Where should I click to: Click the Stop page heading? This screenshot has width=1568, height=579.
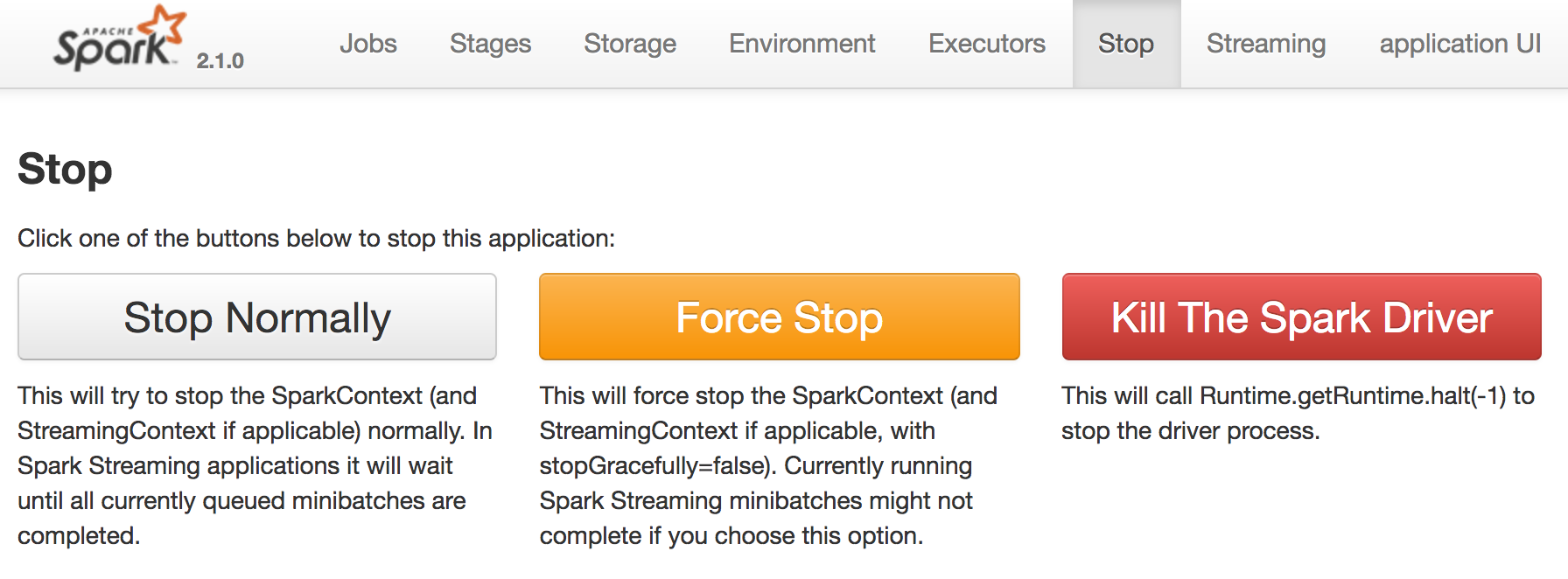click(x=66, y=169)
